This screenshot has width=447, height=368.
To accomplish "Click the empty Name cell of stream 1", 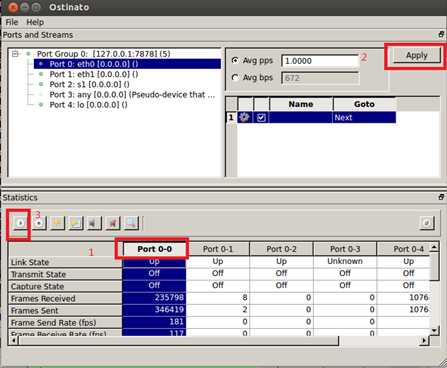I will 301,117.
